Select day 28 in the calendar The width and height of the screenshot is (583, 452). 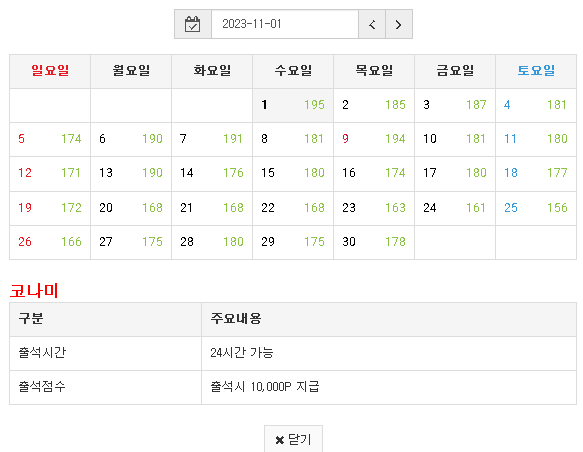187,242
